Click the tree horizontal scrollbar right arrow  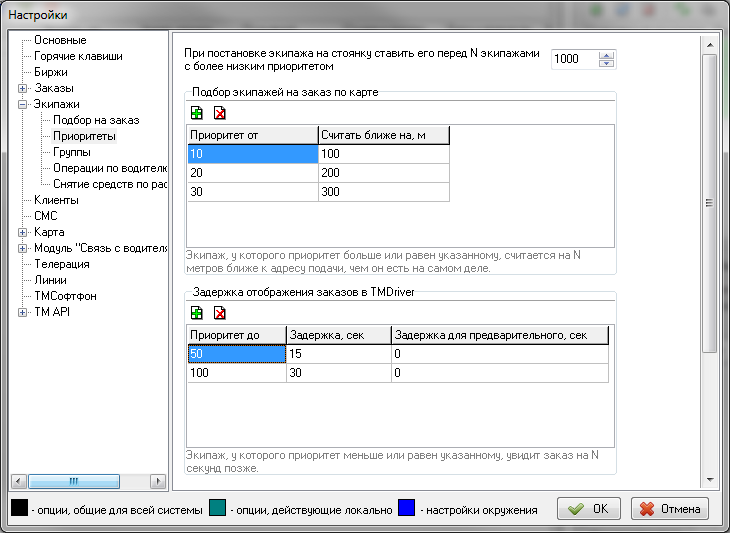pos(158,481)
